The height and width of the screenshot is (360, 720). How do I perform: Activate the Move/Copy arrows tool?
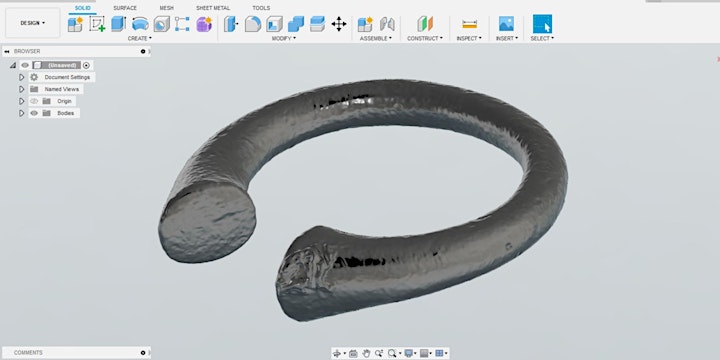pyautogui.click(x=339, y=24)
